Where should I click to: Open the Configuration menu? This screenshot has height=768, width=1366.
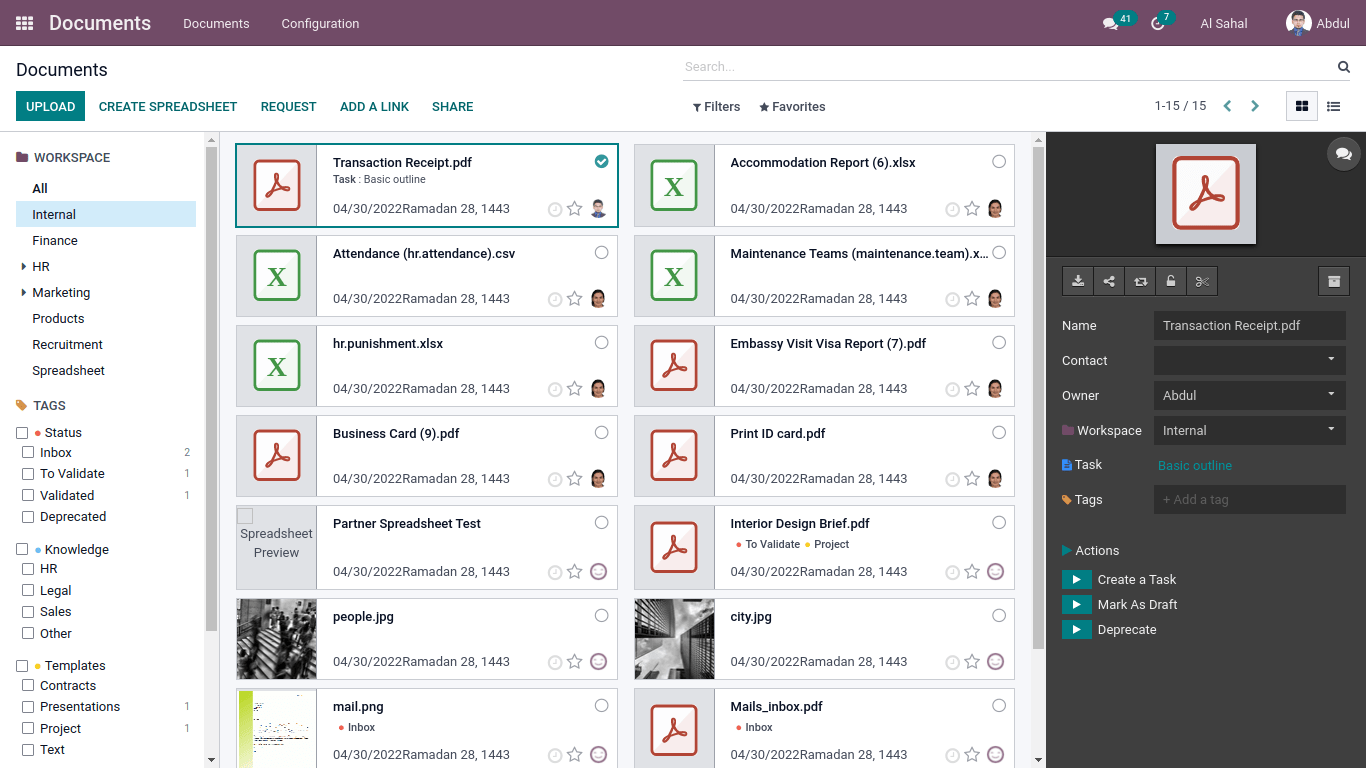pos(320,23)
